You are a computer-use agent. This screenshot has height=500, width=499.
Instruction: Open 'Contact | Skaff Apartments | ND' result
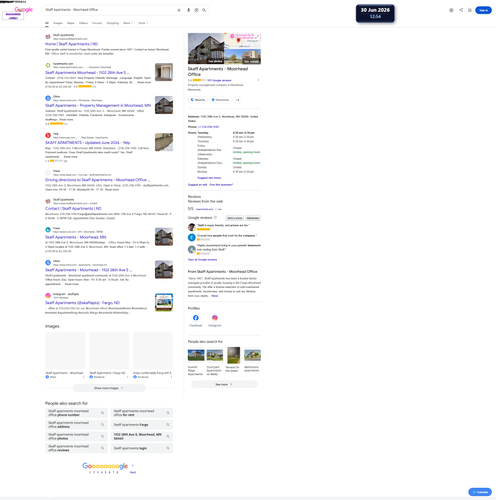tap(73, 209)
